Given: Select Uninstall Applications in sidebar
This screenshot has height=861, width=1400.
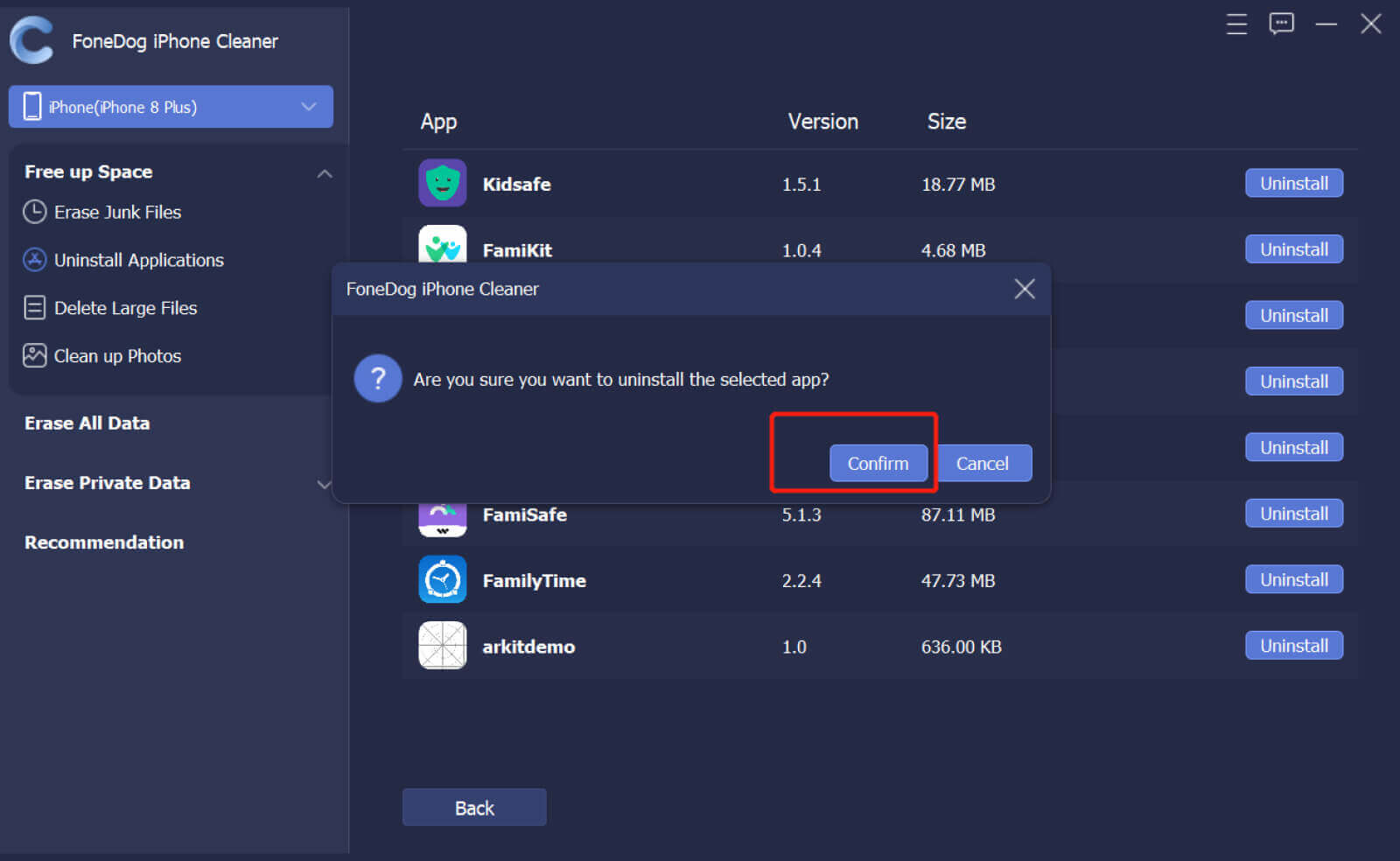Looking at the screenshot, I should [139, 260].
